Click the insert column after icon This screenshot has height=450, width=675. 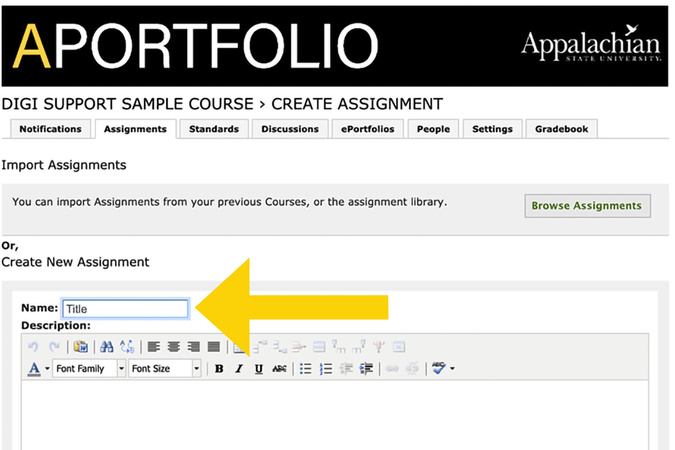tap(359, 347)
